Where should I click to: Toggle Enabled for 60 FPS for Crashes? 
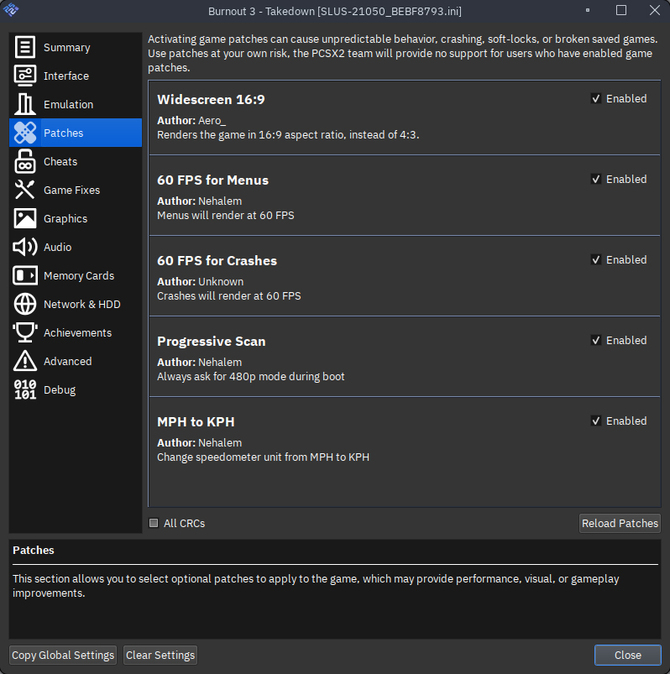tap(596, 260)
